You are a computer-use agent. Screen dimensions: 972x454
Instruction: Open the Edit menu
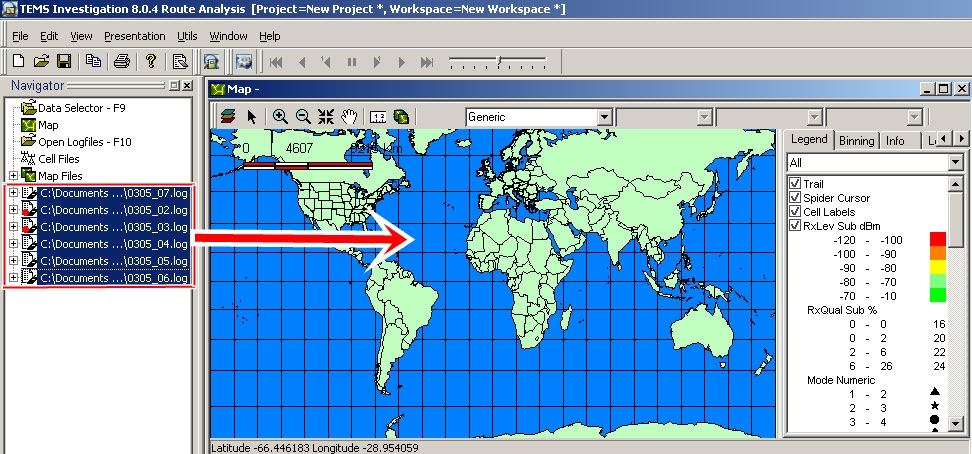pyautogui.click(x=49, y=36)
